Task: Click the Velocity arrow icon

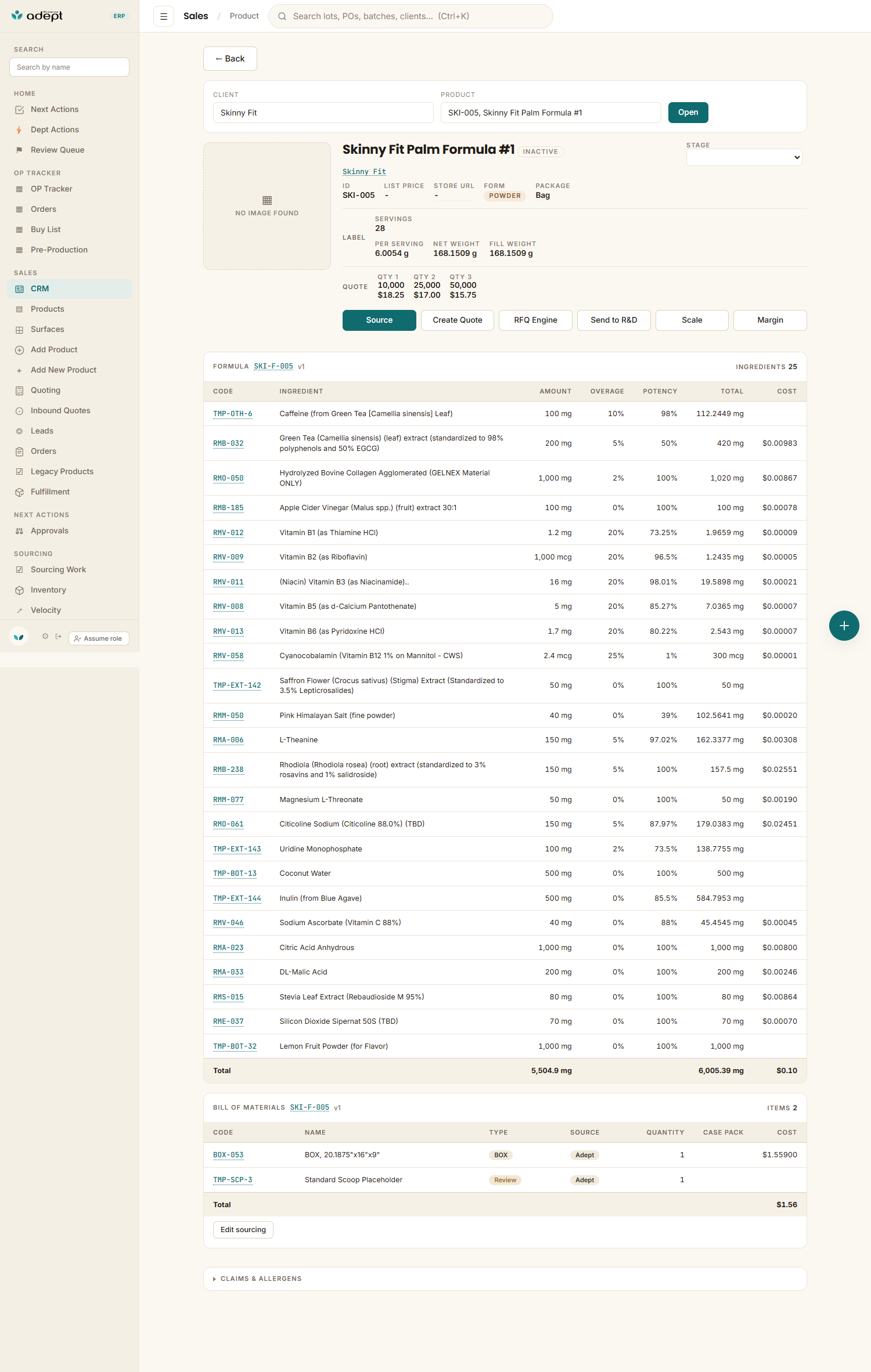Action: pyautogui.click(x=19, y=611)
